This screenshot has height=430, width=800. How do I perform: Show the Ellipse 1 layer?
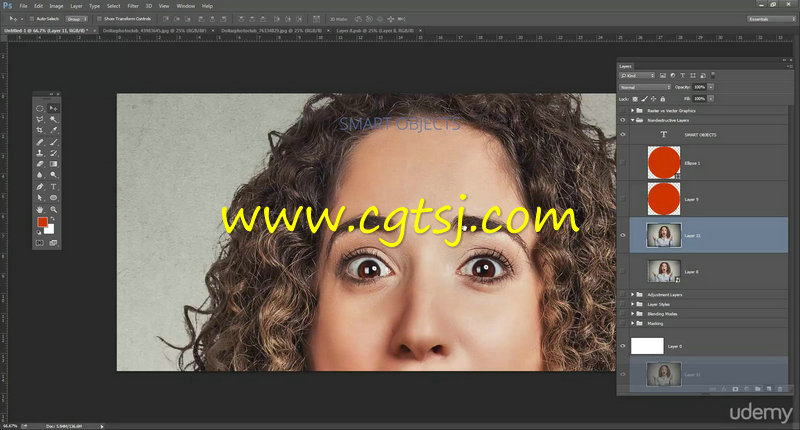click(623, 163)
